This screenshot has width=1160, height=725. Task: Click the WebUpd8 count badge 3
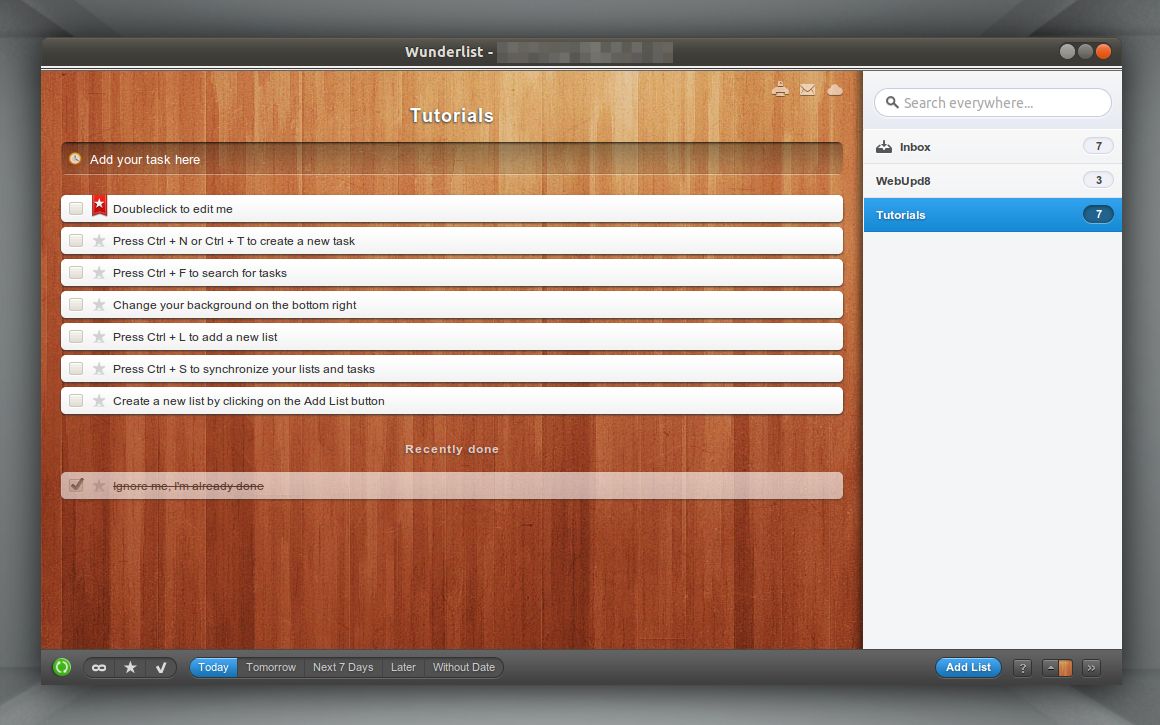(x=1098, y=180)
